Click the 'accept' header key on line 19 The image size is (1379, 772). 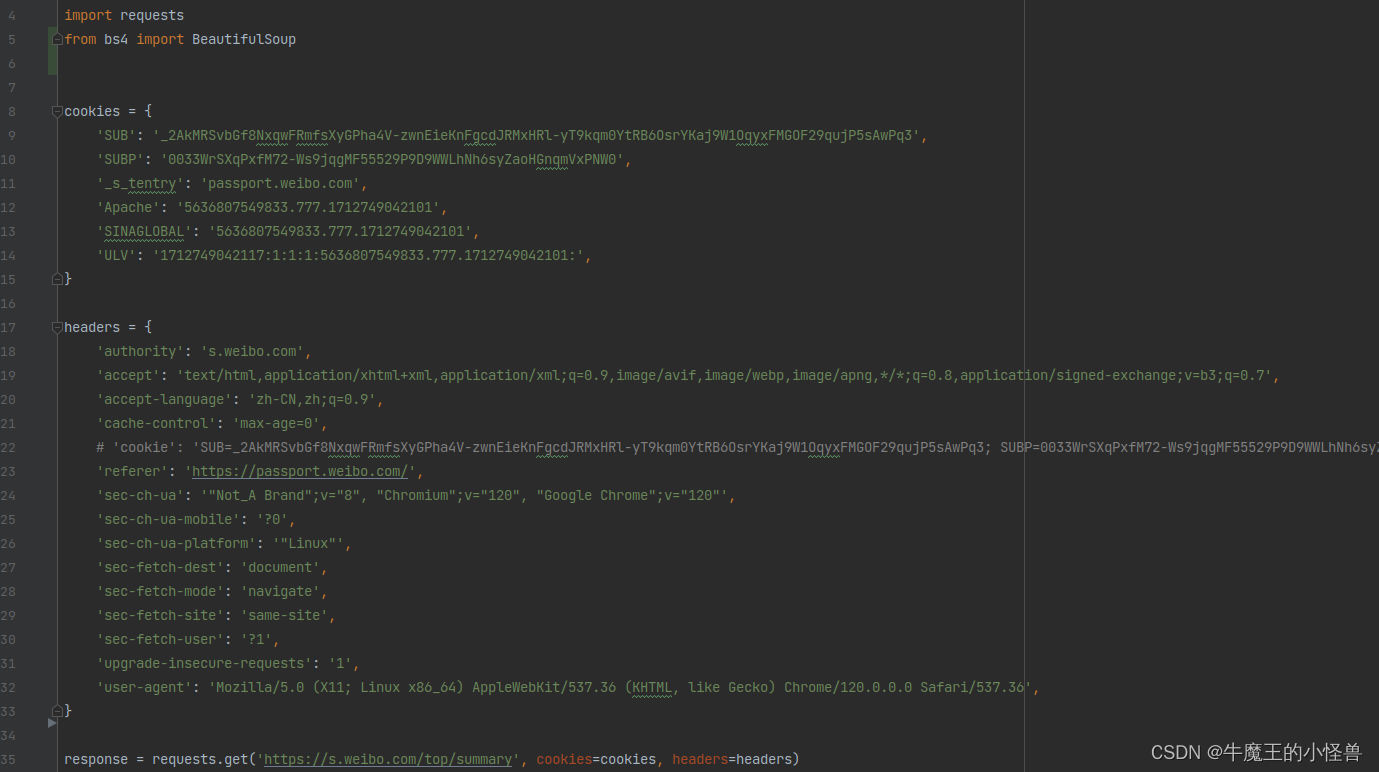tap(128, 375)
